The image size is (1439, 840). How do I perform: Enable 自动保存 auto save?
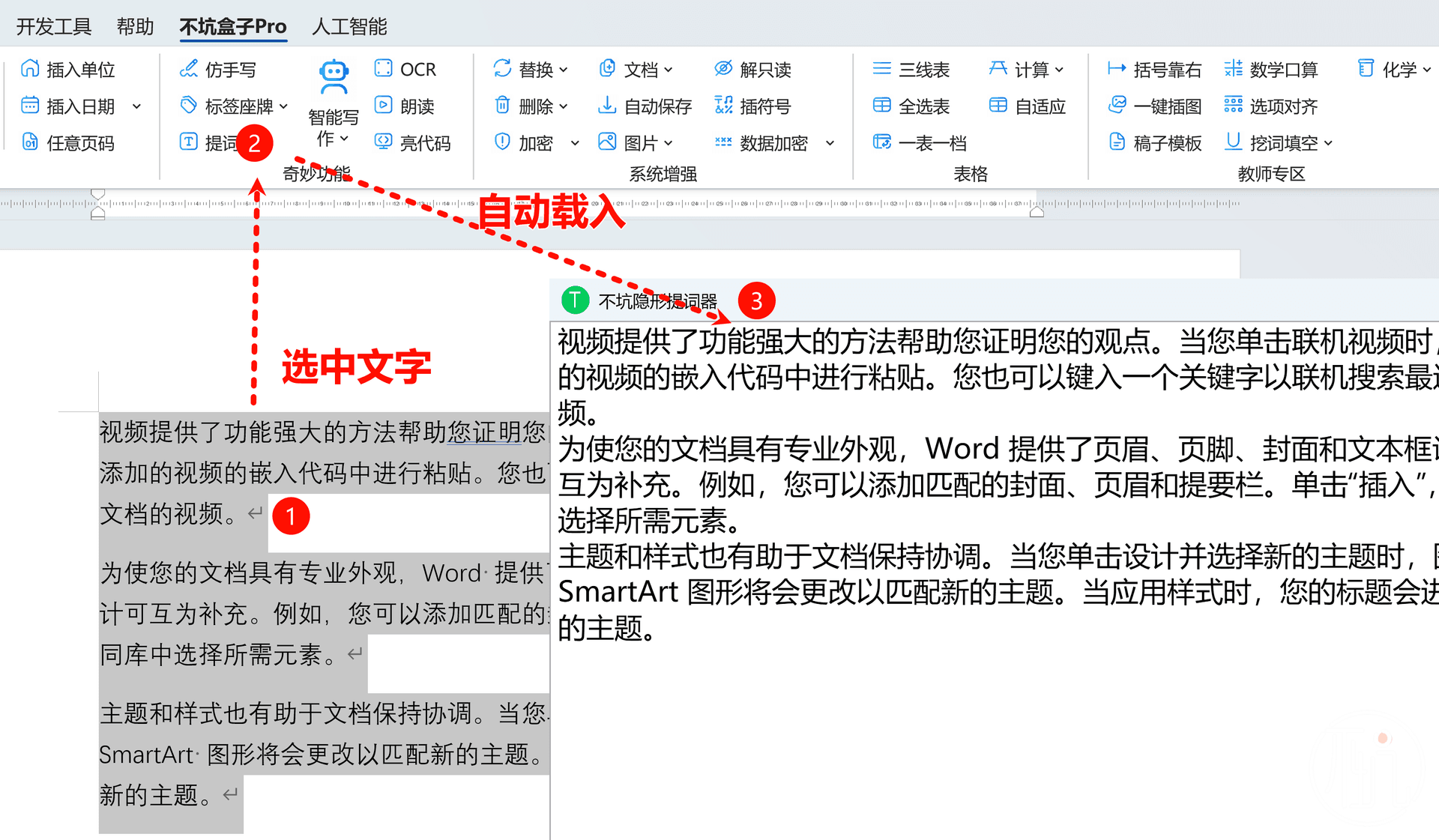(645, 106)
